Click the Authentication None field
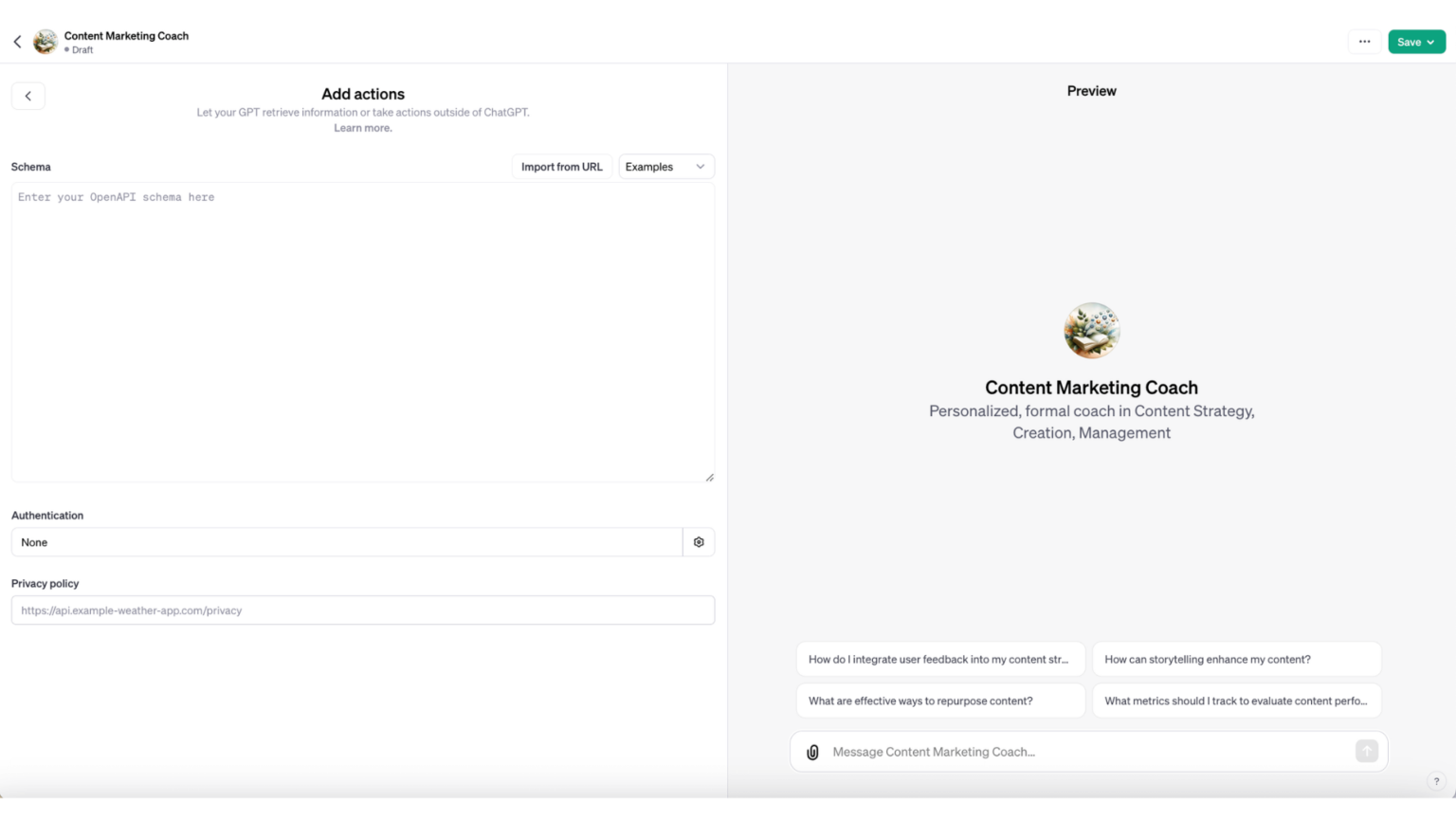This screenshot has width=1456, height=819. point(346,542)
